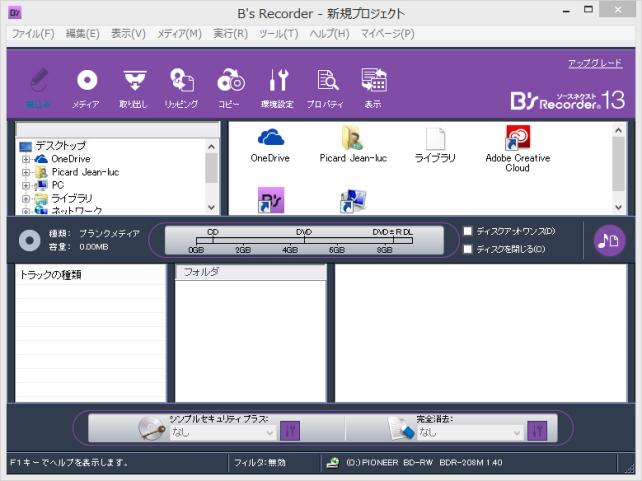Open the 実行(R) menu
Screen dimensions: 642x481
[x=231, y=34]
